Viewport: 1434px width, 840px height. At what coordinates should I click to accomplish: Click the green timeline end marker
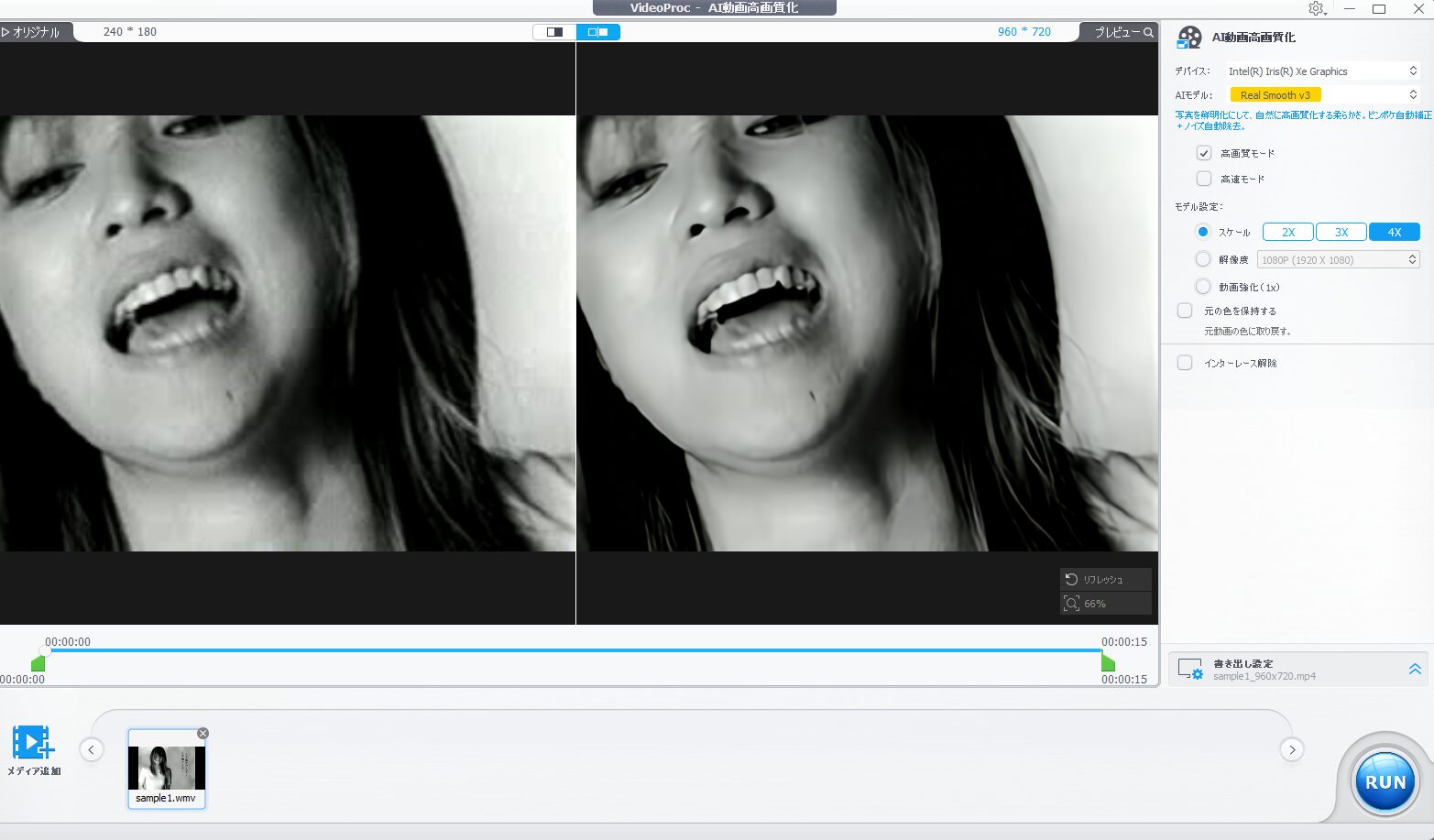point(1108,663)
